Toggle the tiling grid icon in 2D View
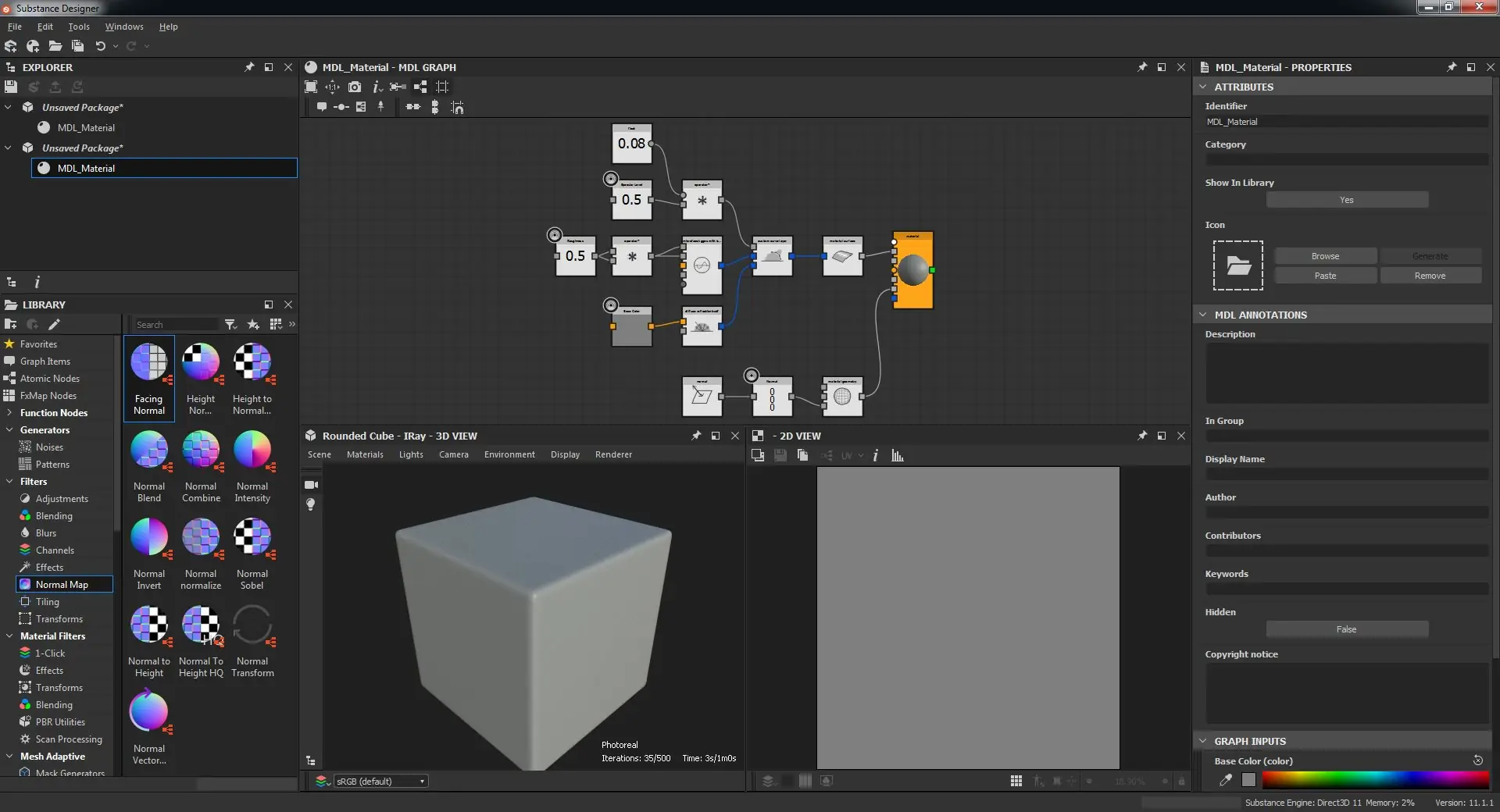The image size is (1500, 812). (1016, 781)
